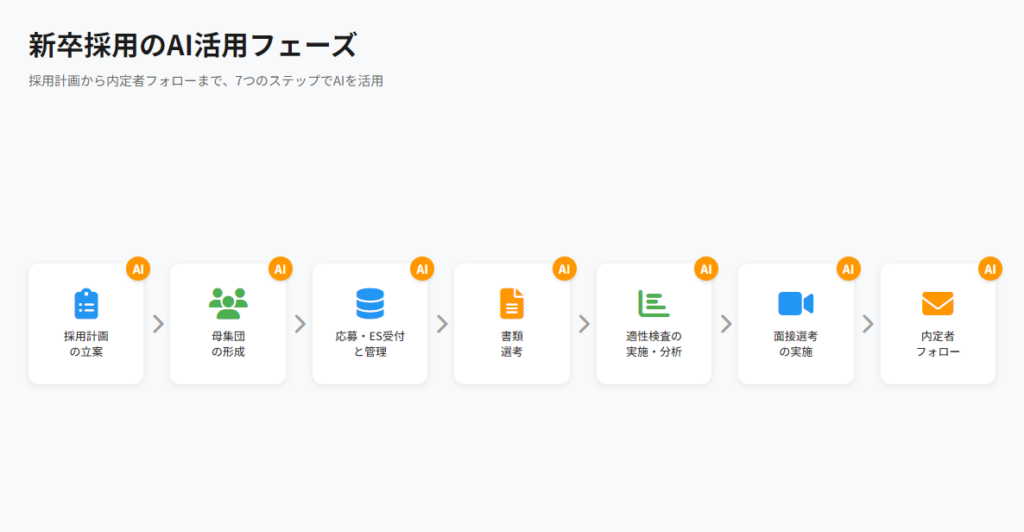Image resolution: width=1024 pixels, height=532 pixels.
Task: Select the blue video camera icon
Action: 796,303
